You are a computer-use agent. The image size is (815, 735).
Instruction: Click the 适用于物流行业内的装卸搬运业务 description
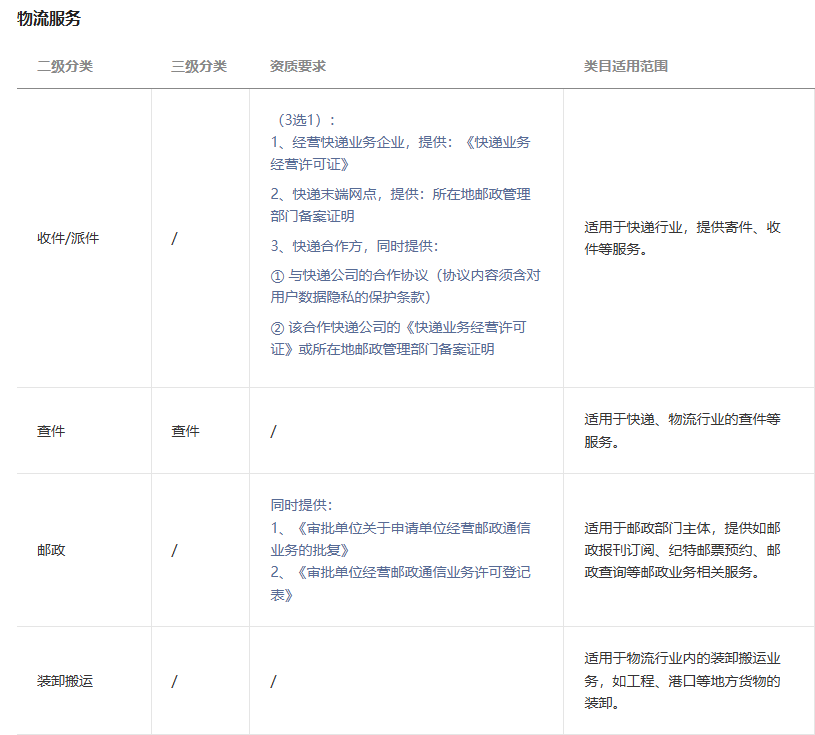(x=682, y=681)
